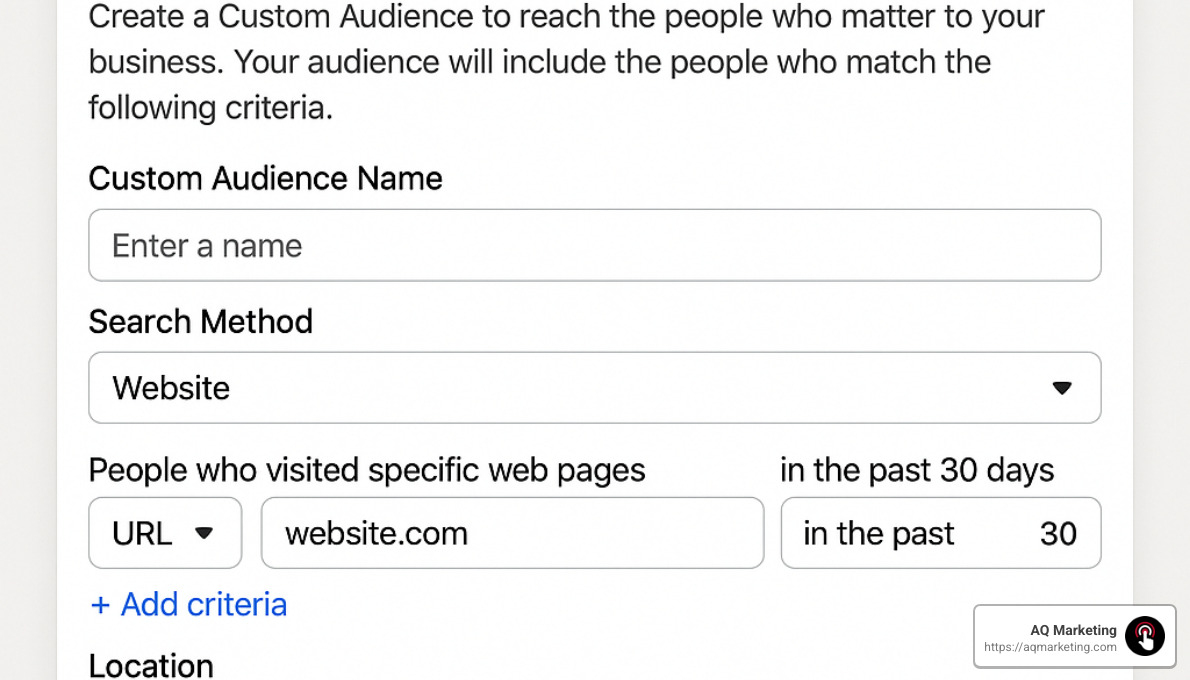Click the Location section heading

coord(151,664)
